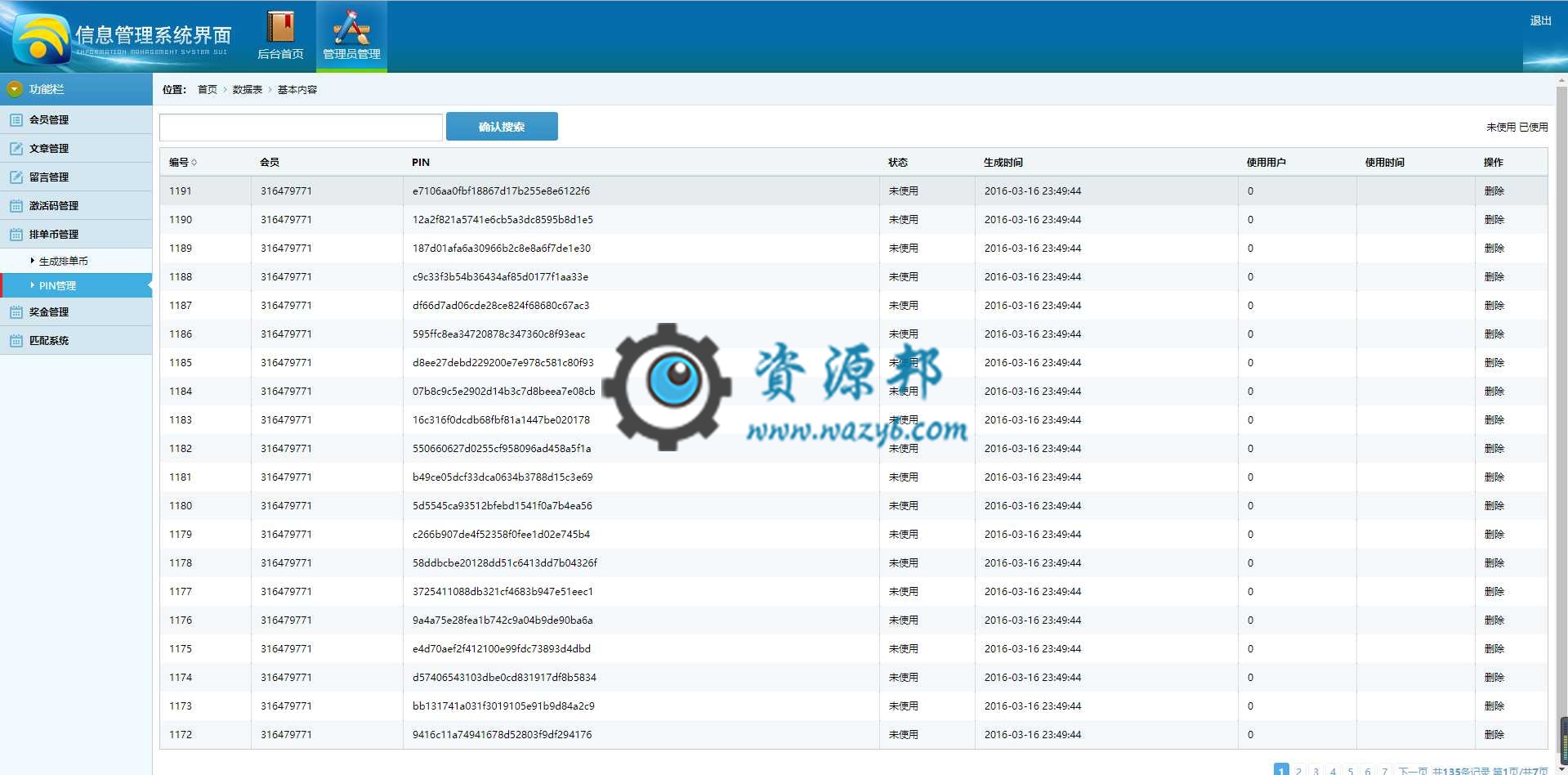Click the 激活码管理 calendar icon
This screenshot has width=1568, height=775.
tap(16, 206)
